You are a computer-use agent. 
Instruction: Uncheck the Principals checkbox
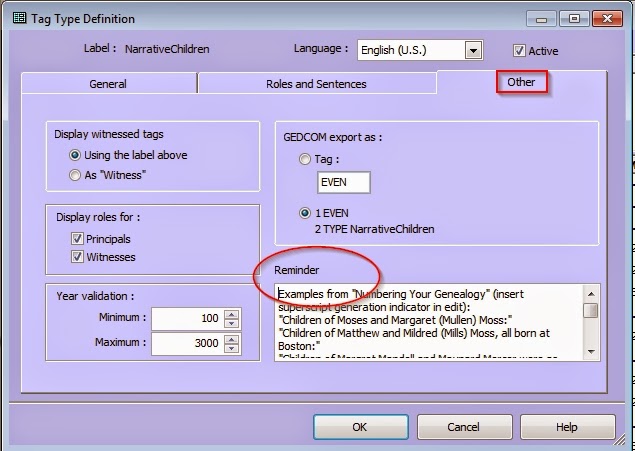pyautogui.click(x=77, y=238)
